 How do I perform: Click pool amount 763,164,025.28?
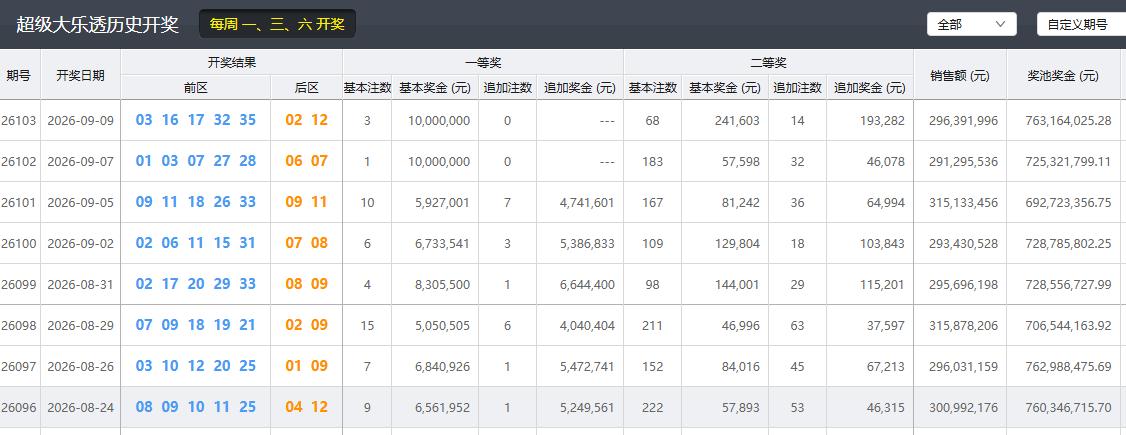[1064, 121]
